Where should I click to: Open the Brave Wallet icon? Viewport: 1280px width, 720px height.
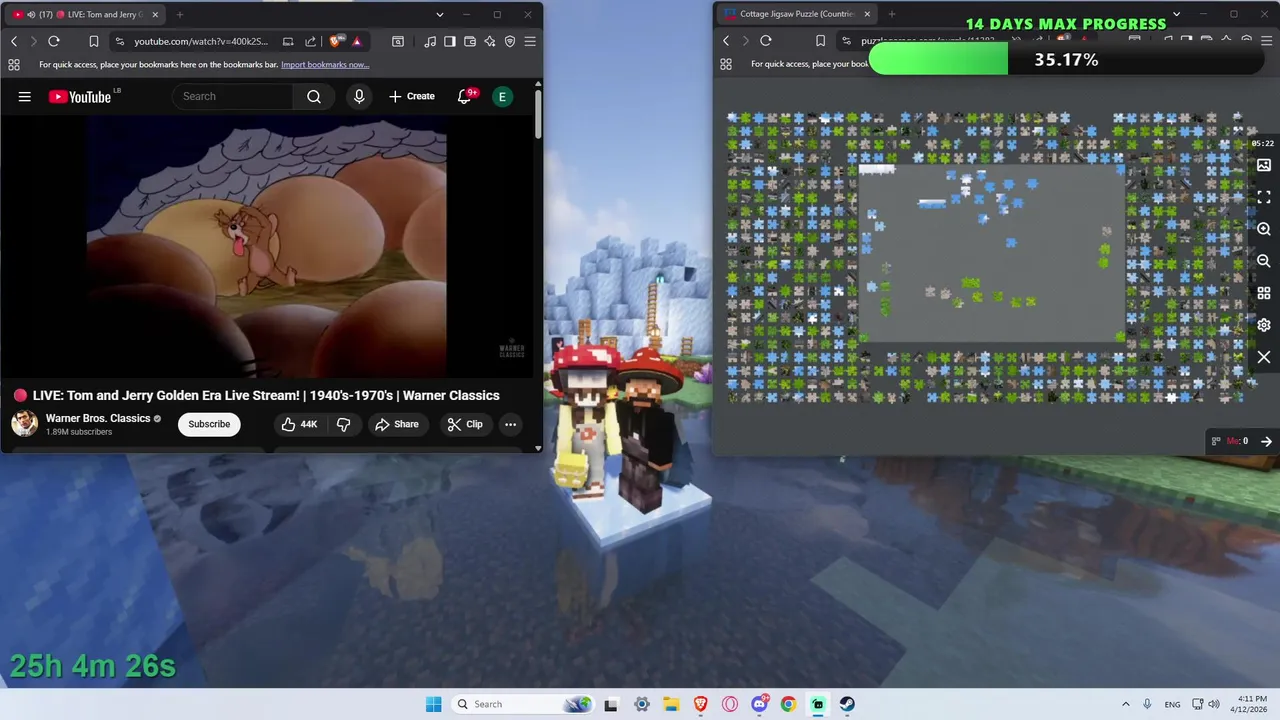(x=470, y=41)
